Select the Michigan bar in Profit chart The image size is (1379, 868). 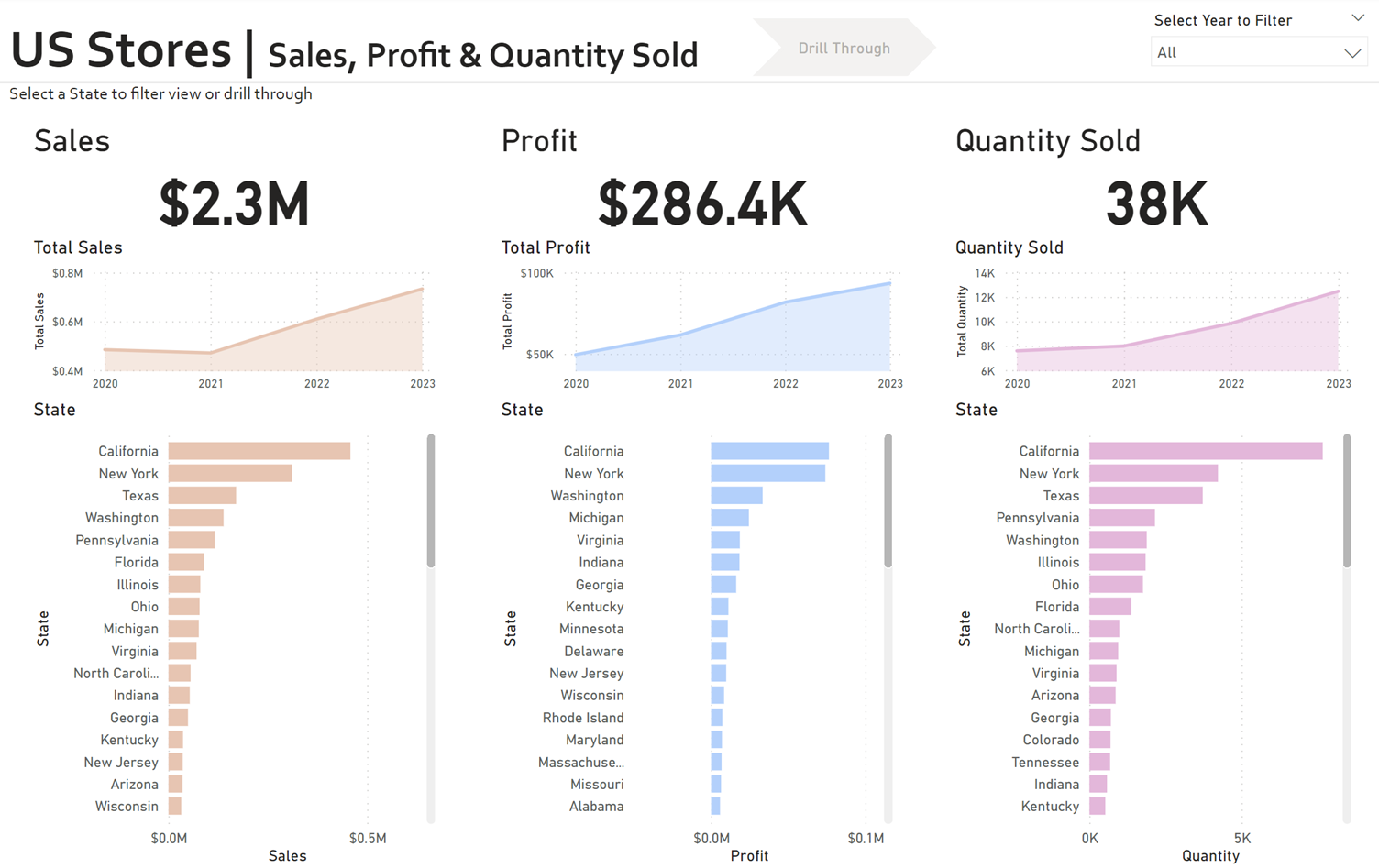click(730, 518)
